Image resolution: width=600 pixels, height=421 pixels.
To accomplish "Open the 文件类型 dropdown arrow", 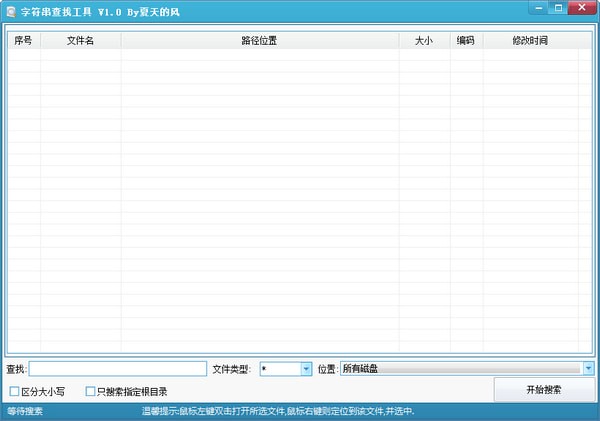I will coord(306,369).
